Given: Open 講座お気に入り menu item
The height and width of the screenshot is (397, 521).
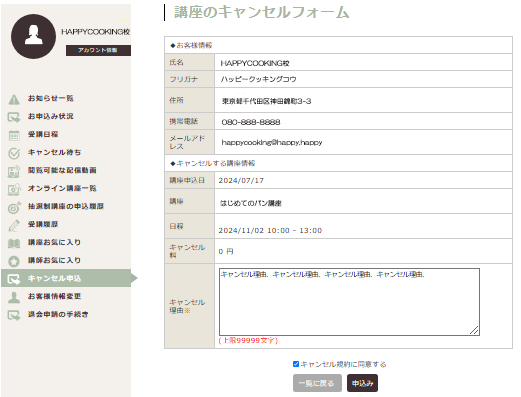Looking at the screenshot, I should [x=54, y=242].
